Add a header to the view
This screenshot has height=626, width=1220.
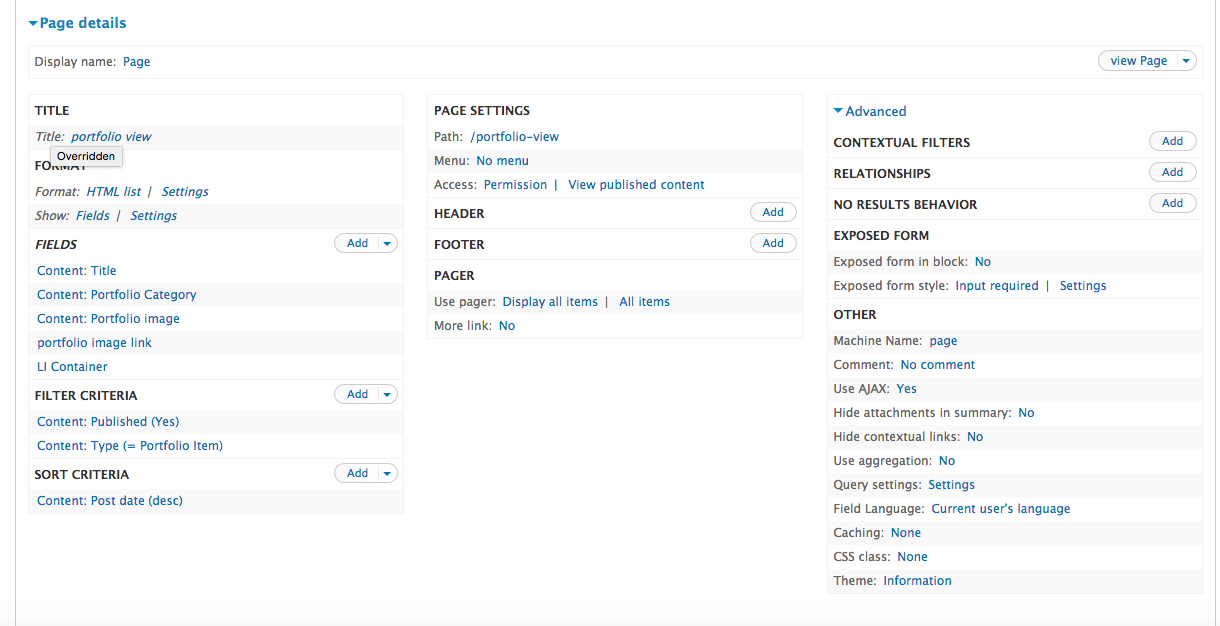[773, 212]
